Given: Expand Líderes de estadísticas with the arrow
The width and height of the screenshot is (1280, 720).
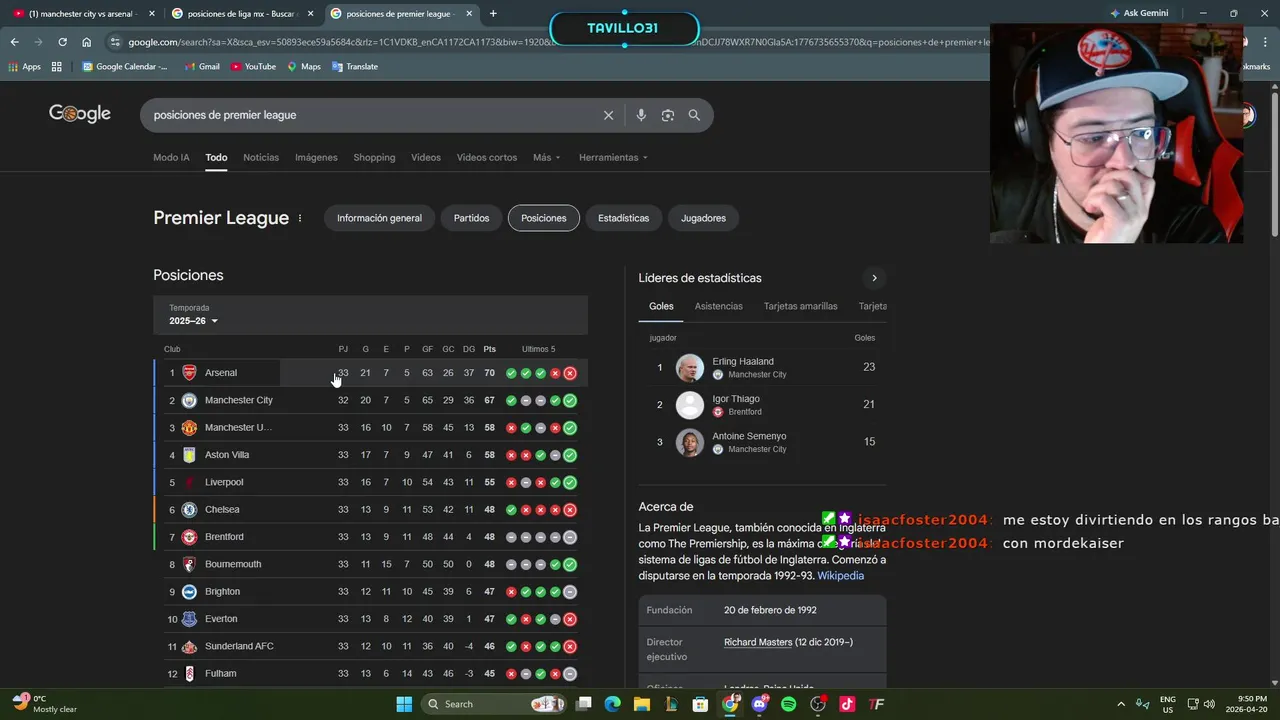Looking at the screenshot, I should tap(874, 278).
